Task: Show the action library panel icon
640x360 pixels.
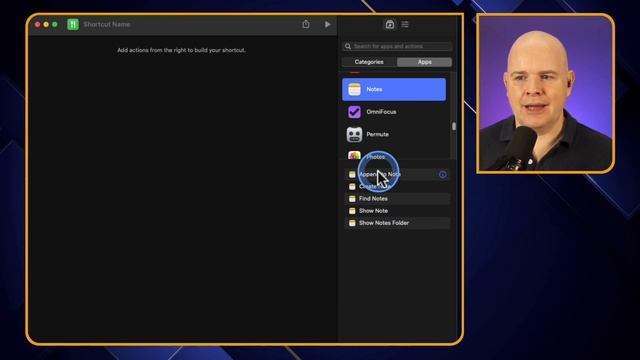Action: [390, 24]
